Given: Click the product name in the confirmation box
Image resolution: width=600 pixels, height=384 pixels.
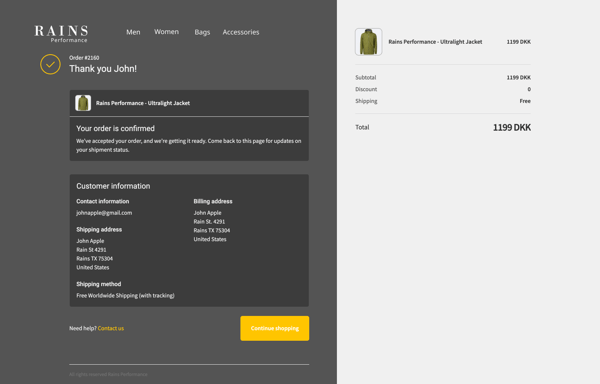Looking at the screenshot, I should pyautogui.click(x=143, y=103).
